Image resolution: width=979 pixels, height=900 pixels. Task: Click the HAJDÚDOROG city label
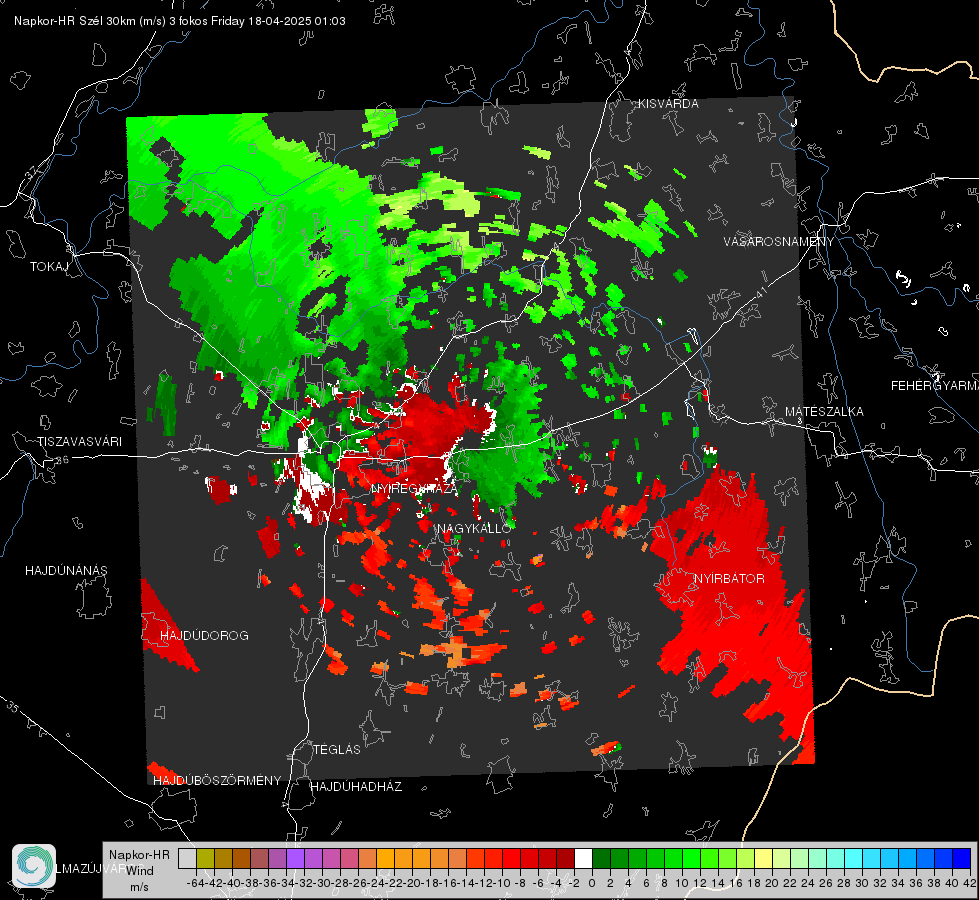[204, 636]
